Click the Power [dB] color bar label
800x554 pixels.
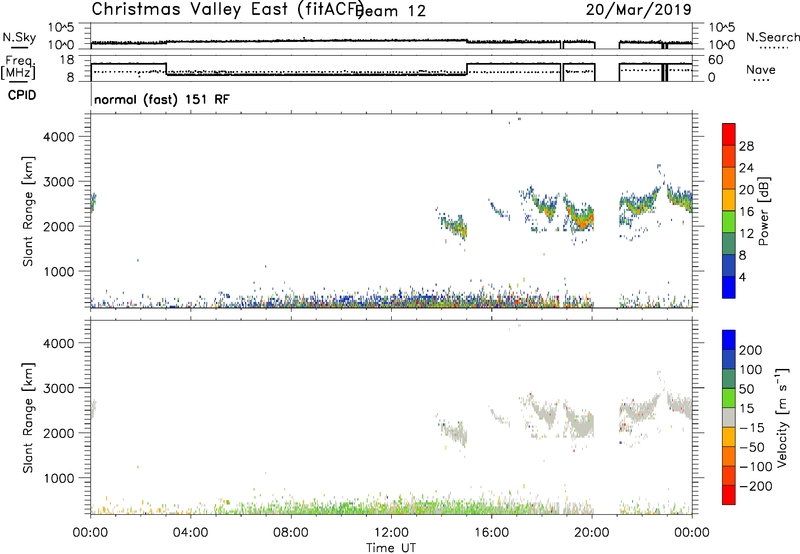(x=763, y=211)
